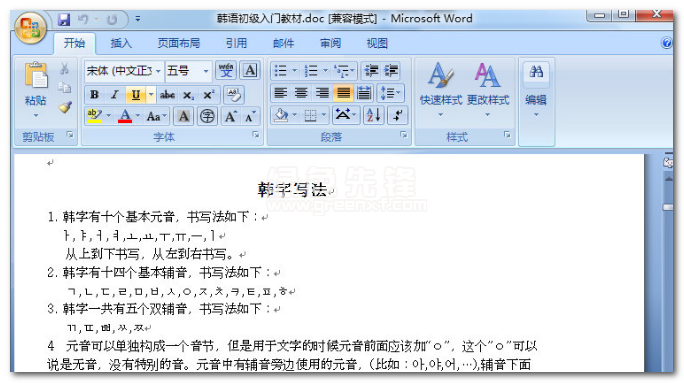Open the change case Aa menu
The width and height of the screenshot is (684, 383).
[x=157, y=116]
